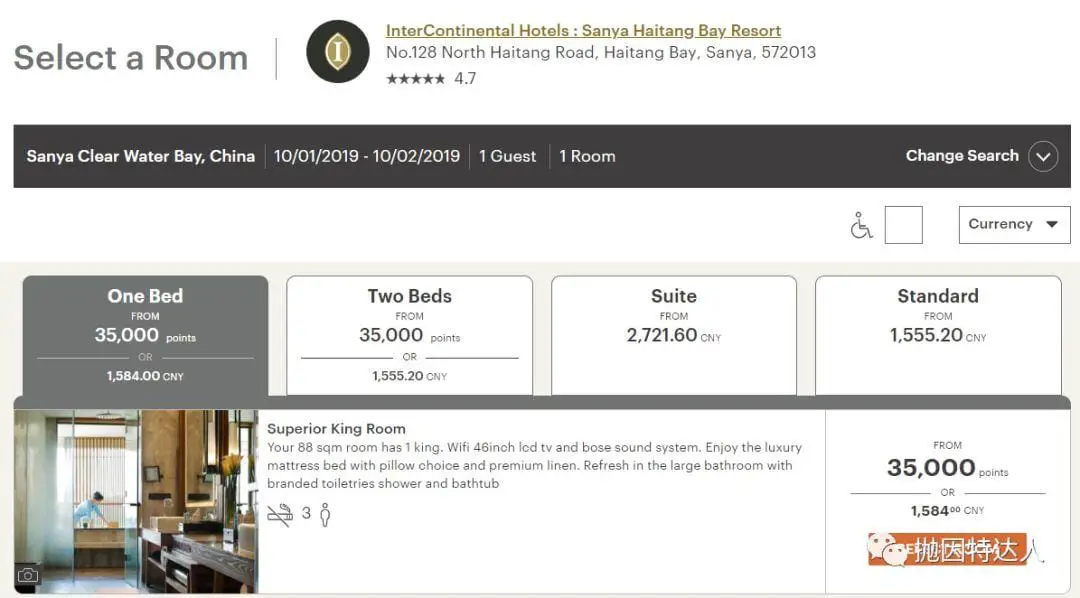Click the non-smoking icon in room details
The width and height of the screenshot is (1080, 598).
tap(280, 514)
